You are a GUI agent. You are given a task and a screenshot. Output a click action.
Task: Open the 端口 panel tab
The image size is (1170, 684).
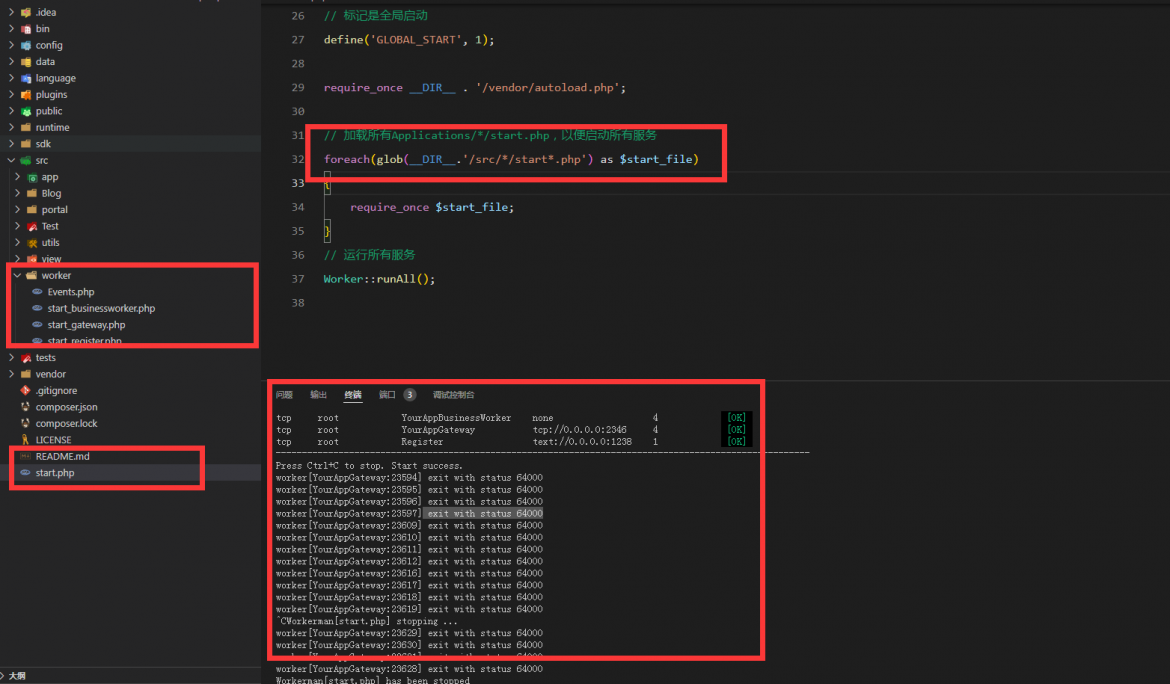(387, 395)
